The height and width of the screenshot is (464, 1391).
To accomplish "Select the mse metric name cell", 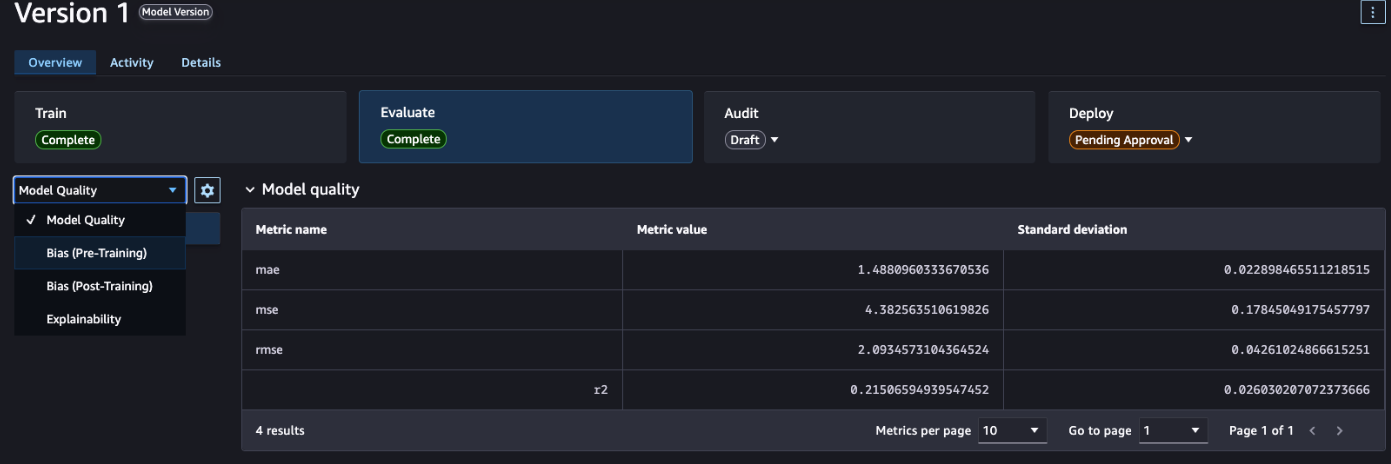I will pyautogui.click(x=432, y=310).
